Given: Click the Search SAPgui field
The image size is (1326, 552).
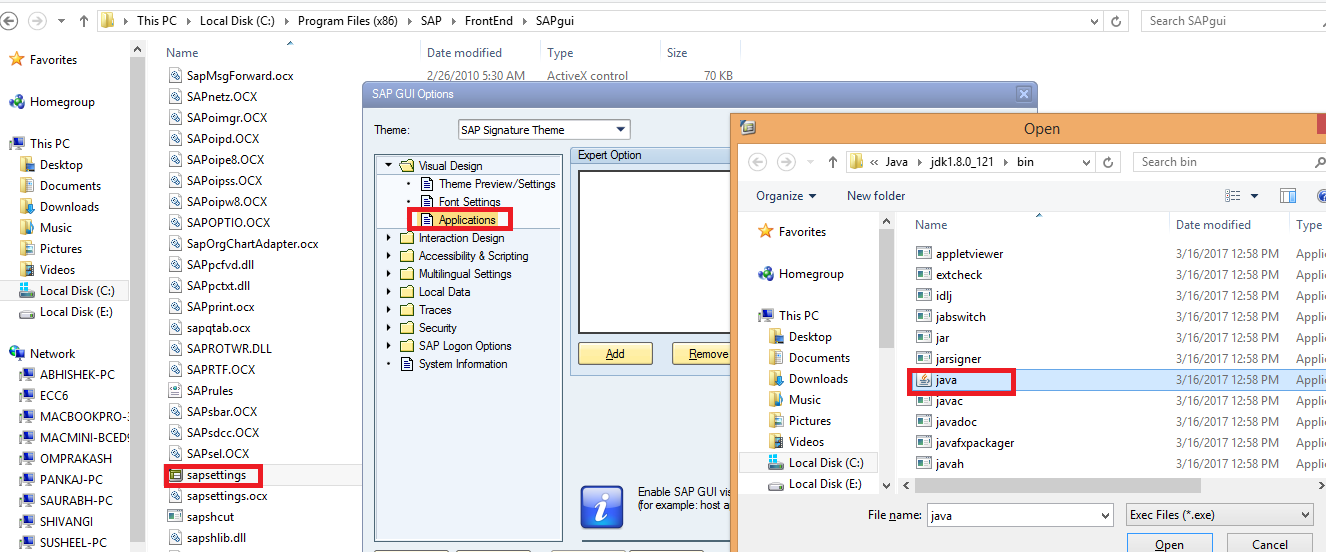Looking at the screenshot, I should [x=1232, y=20].
